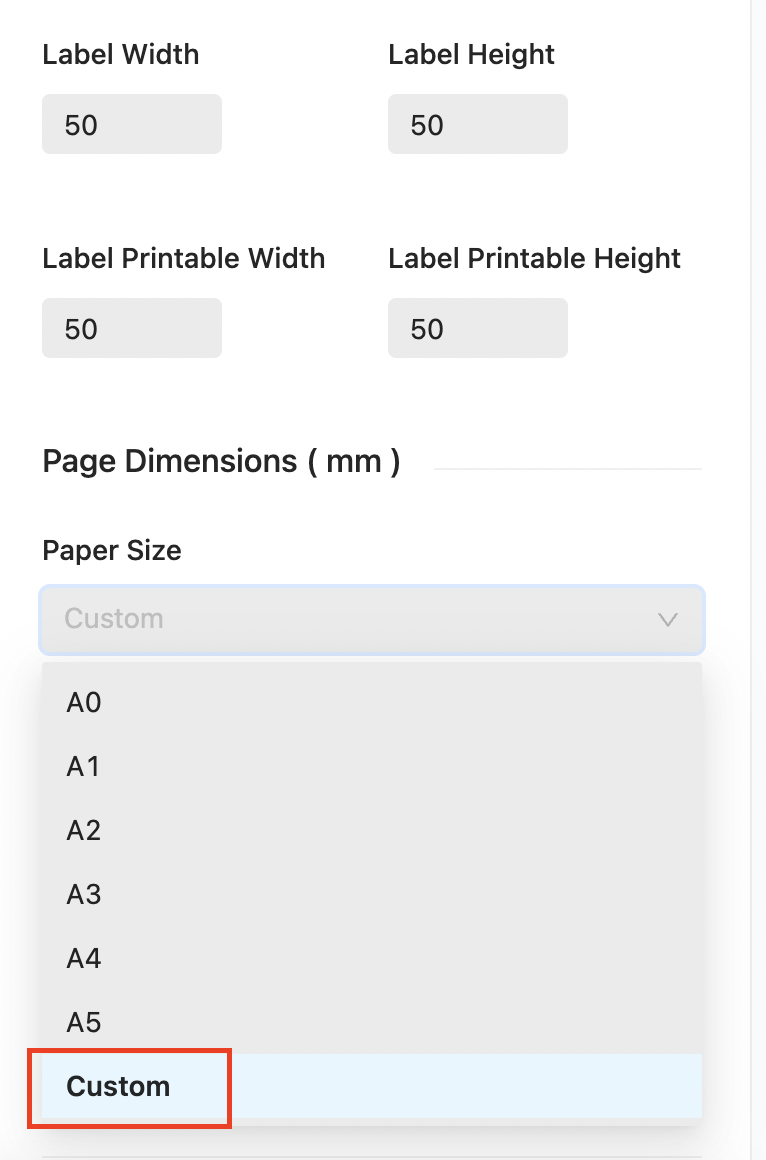Expand the Paper Size chevron arrow
The image size is (766, 1160).
[668, 619]
